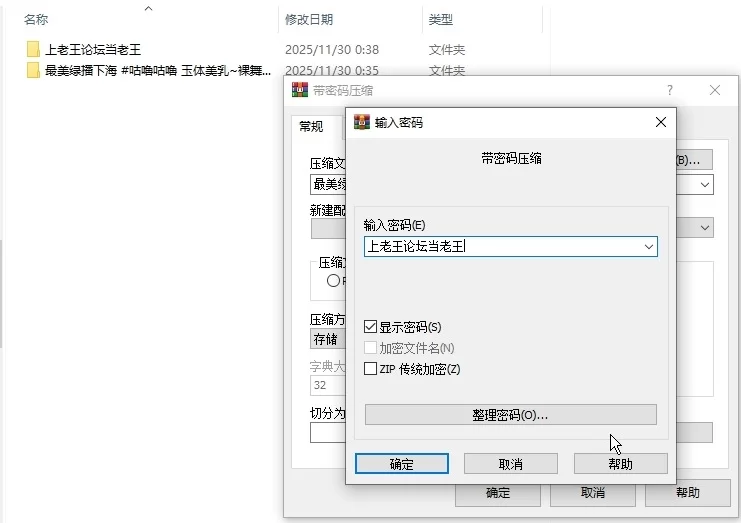Switch to the 常规 tab

pyautogui.click(x=311, y=126)
